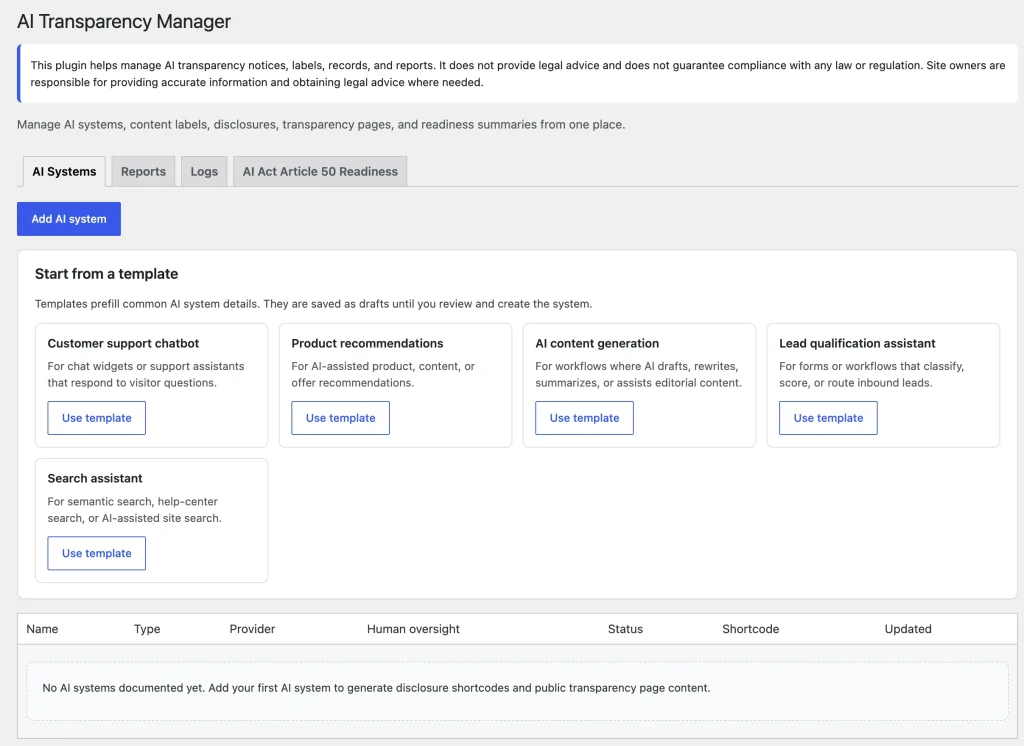Click the 'For chat widgets or support assistants' description
This screenshot has width=1024, height=746.
(x=146, y=374)
